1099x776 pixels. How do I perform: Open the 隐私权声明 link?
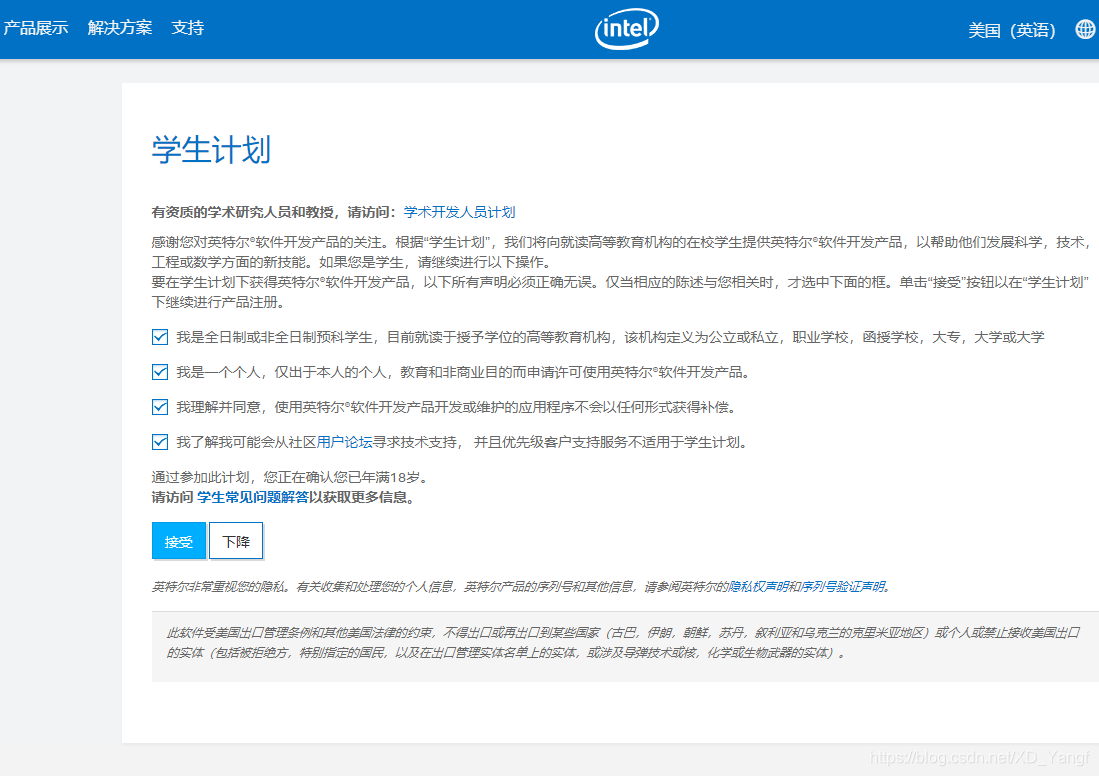click(x=758, y=587)
